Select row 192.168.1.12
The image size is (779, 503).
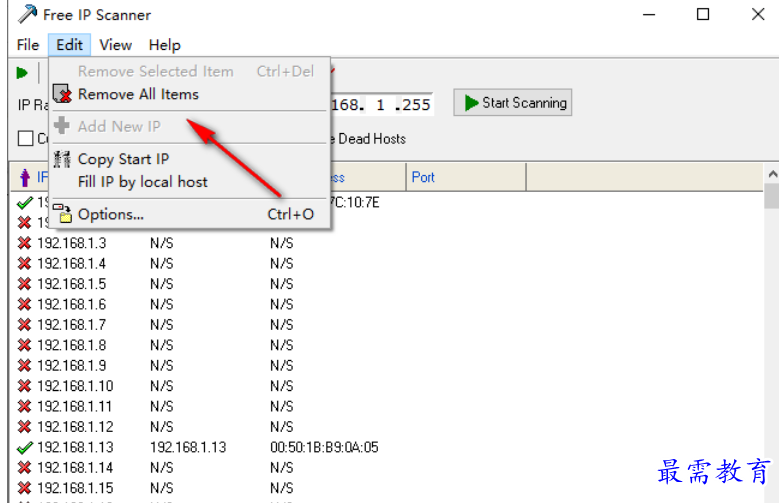pyautogui.click(x=387, y=426)
